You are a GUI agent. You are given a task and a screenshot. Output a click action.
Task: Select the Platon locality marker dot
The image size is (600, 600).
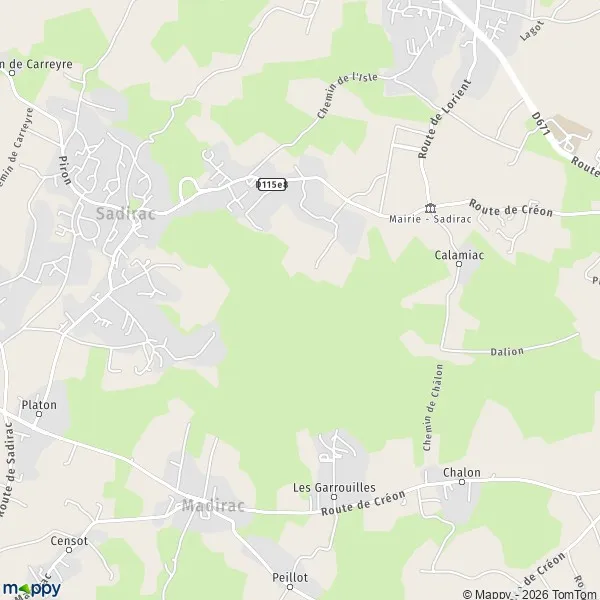coord(39,414)
